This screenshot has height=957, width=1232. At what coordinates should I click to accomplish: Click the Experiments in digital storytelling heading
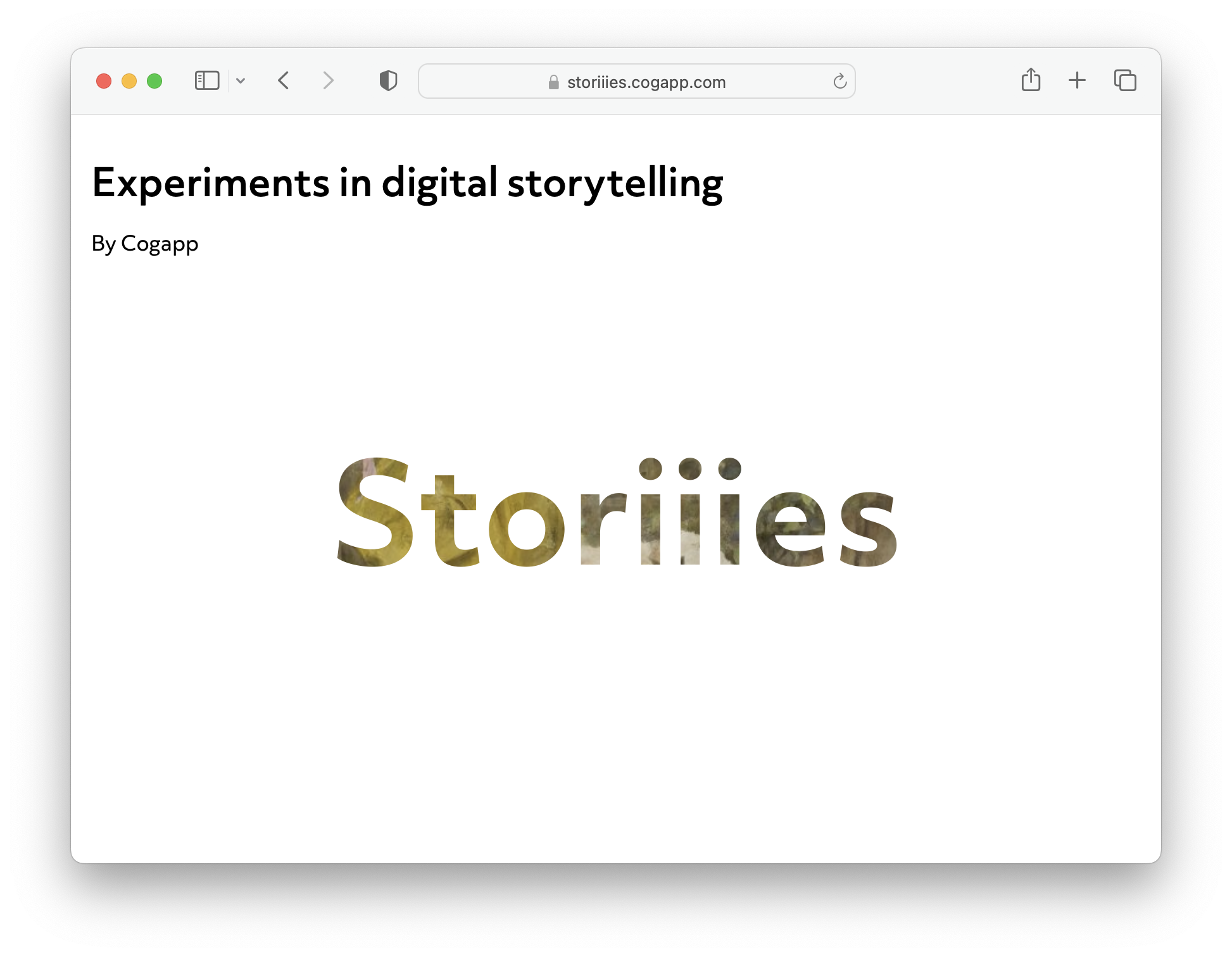point(407,183)
